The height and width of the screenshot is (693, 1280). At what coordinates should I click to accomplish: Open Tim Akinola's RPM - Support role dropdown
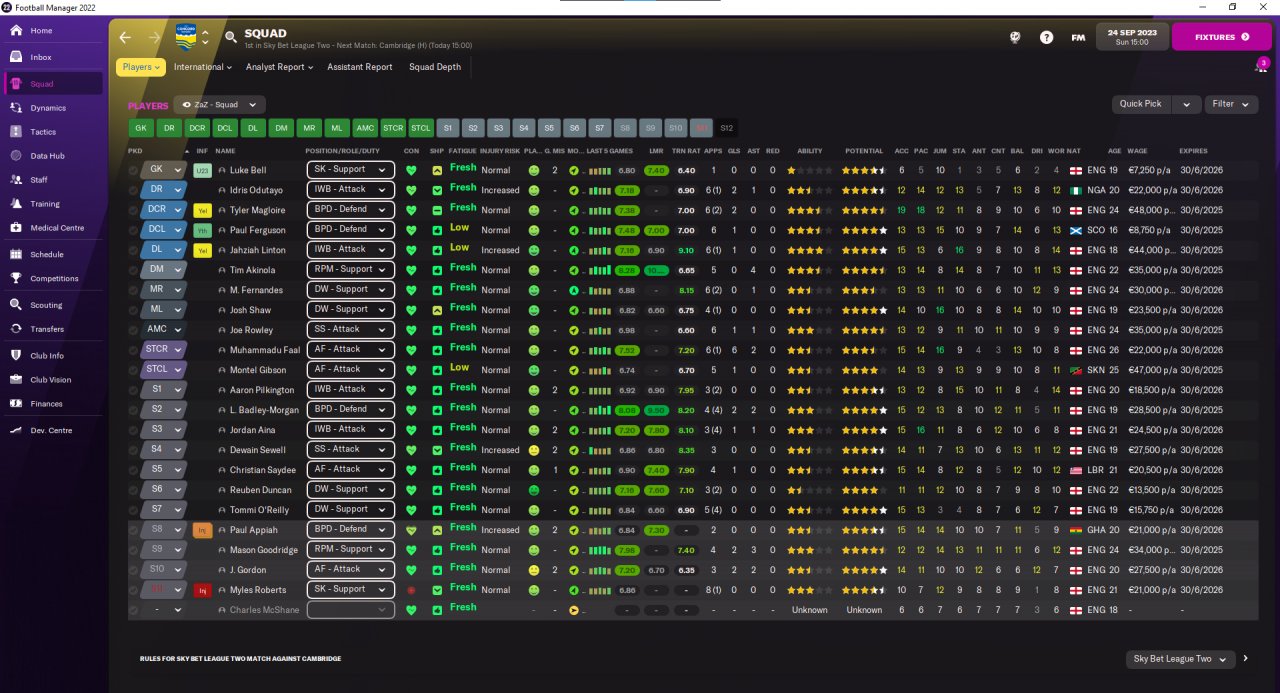(350, 270)
